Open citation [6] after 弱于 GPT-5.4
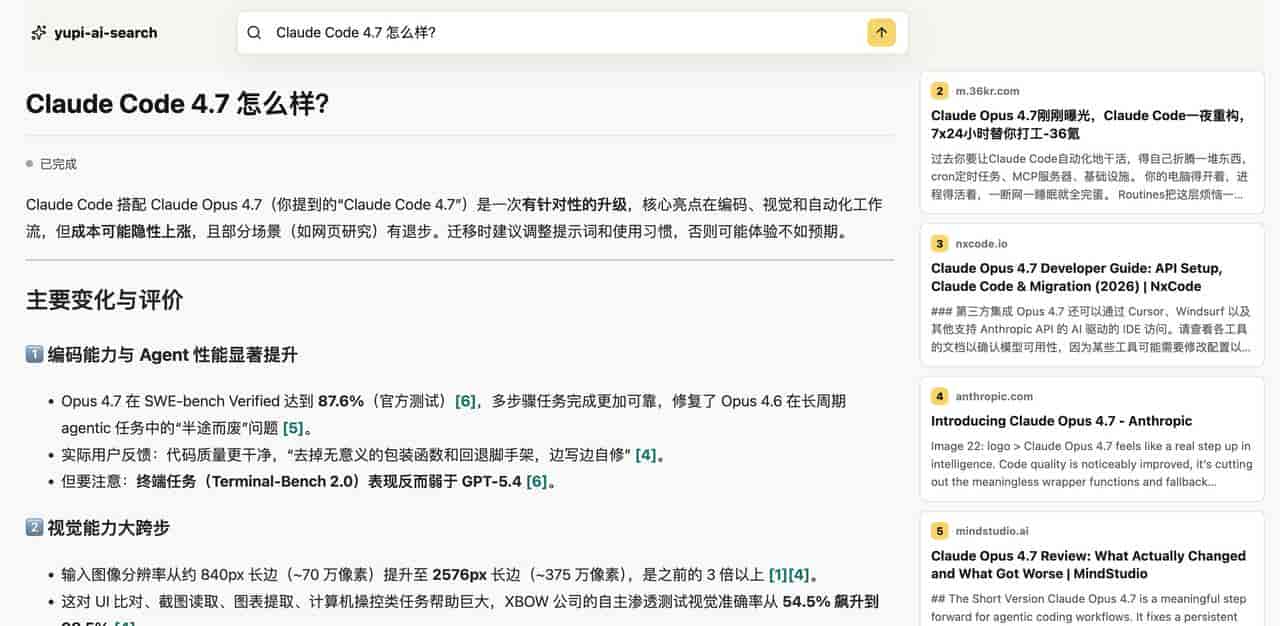Viewport: 1280px width, 626px height. click(x=537, y=482)
